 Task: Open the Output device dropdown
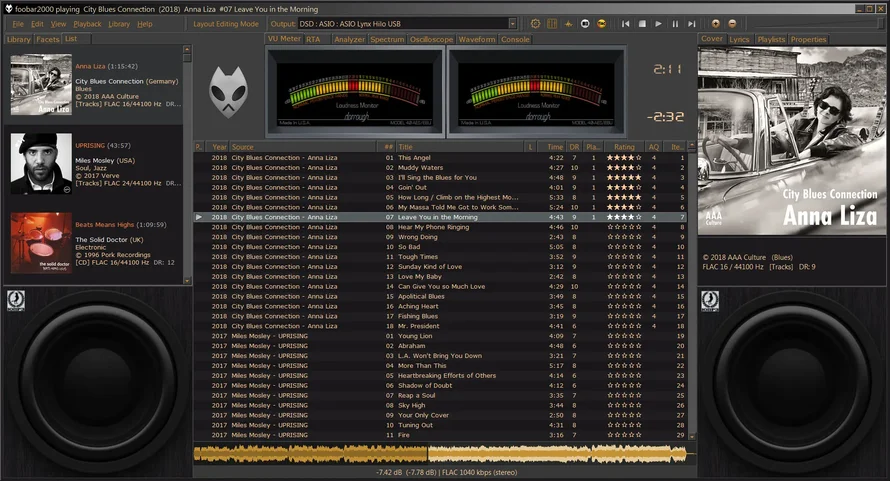click(x=512, y=23)
